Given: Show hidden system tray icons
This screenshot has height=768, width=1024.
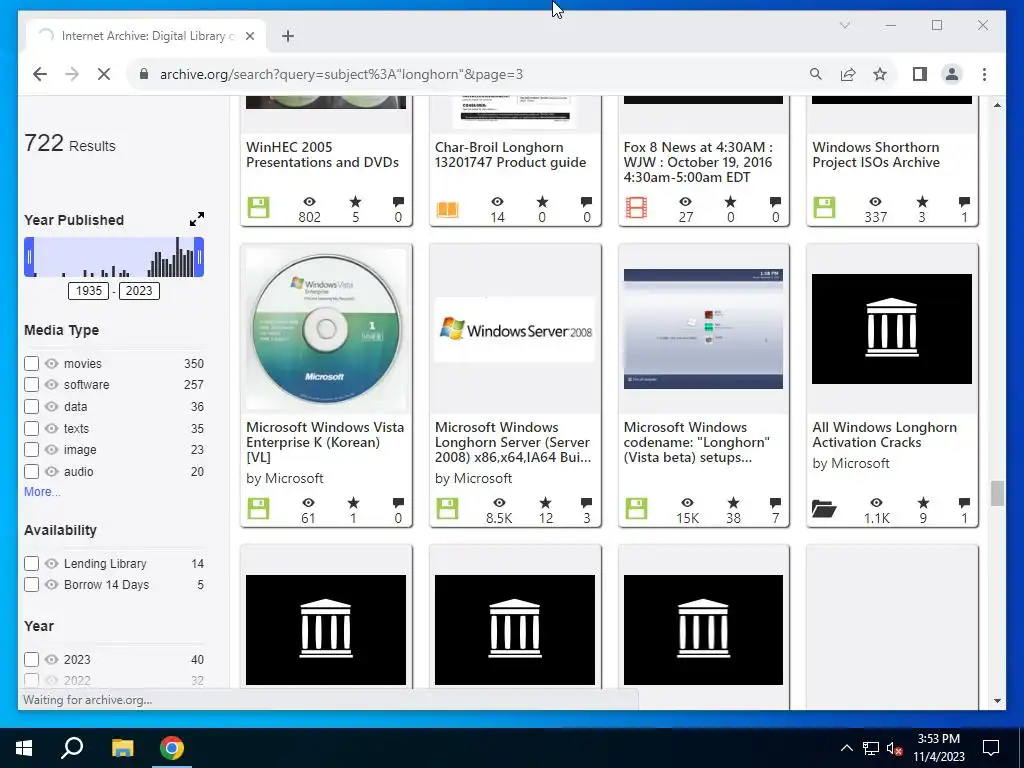Looking at the screenshot, I should [x=846, y=748].
